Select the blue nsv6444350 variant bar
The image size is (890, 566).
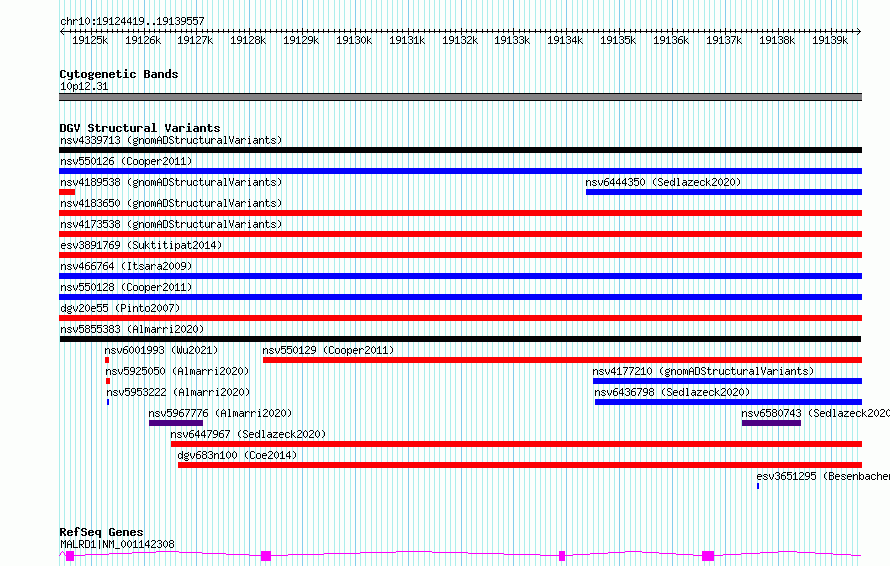(x=724, y=192)
